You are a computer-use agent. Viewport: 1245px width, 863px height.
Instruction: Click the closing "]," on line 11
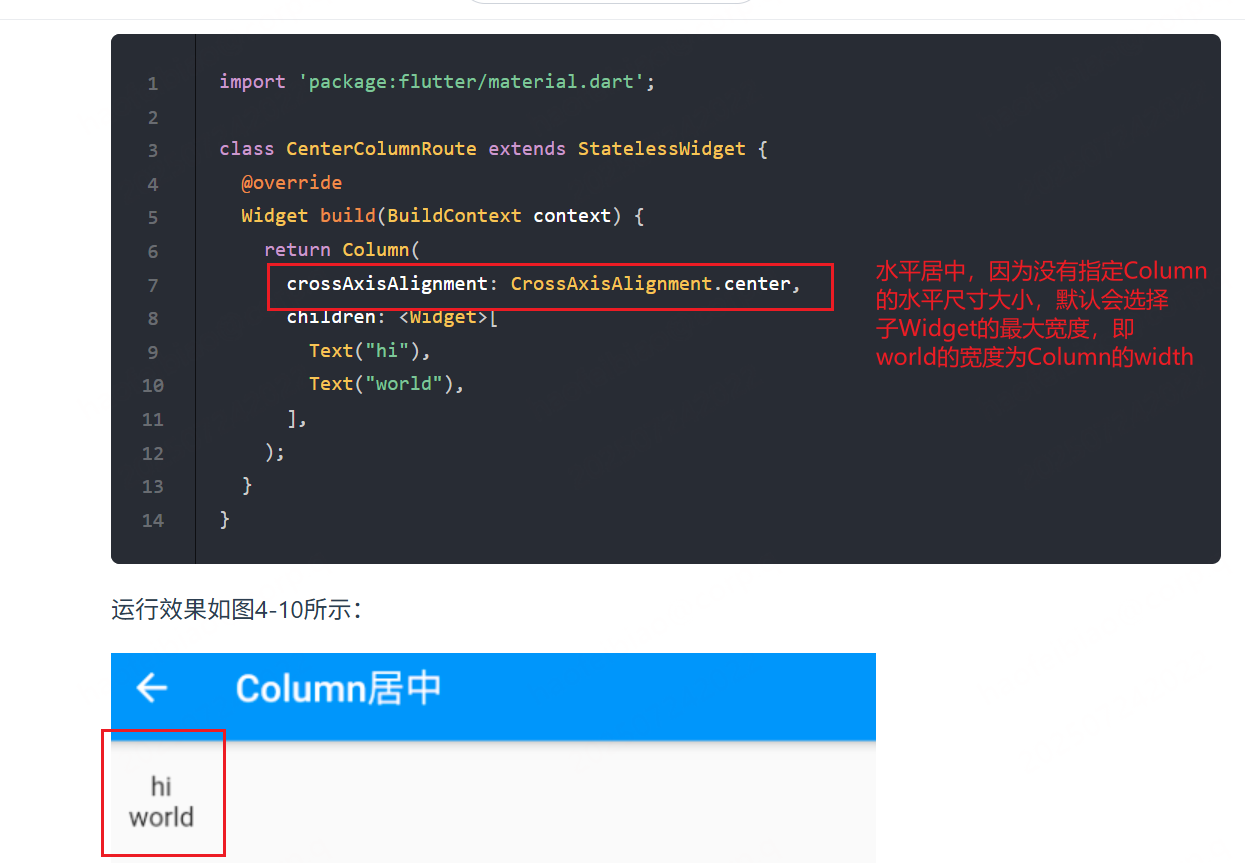(297, 418)
